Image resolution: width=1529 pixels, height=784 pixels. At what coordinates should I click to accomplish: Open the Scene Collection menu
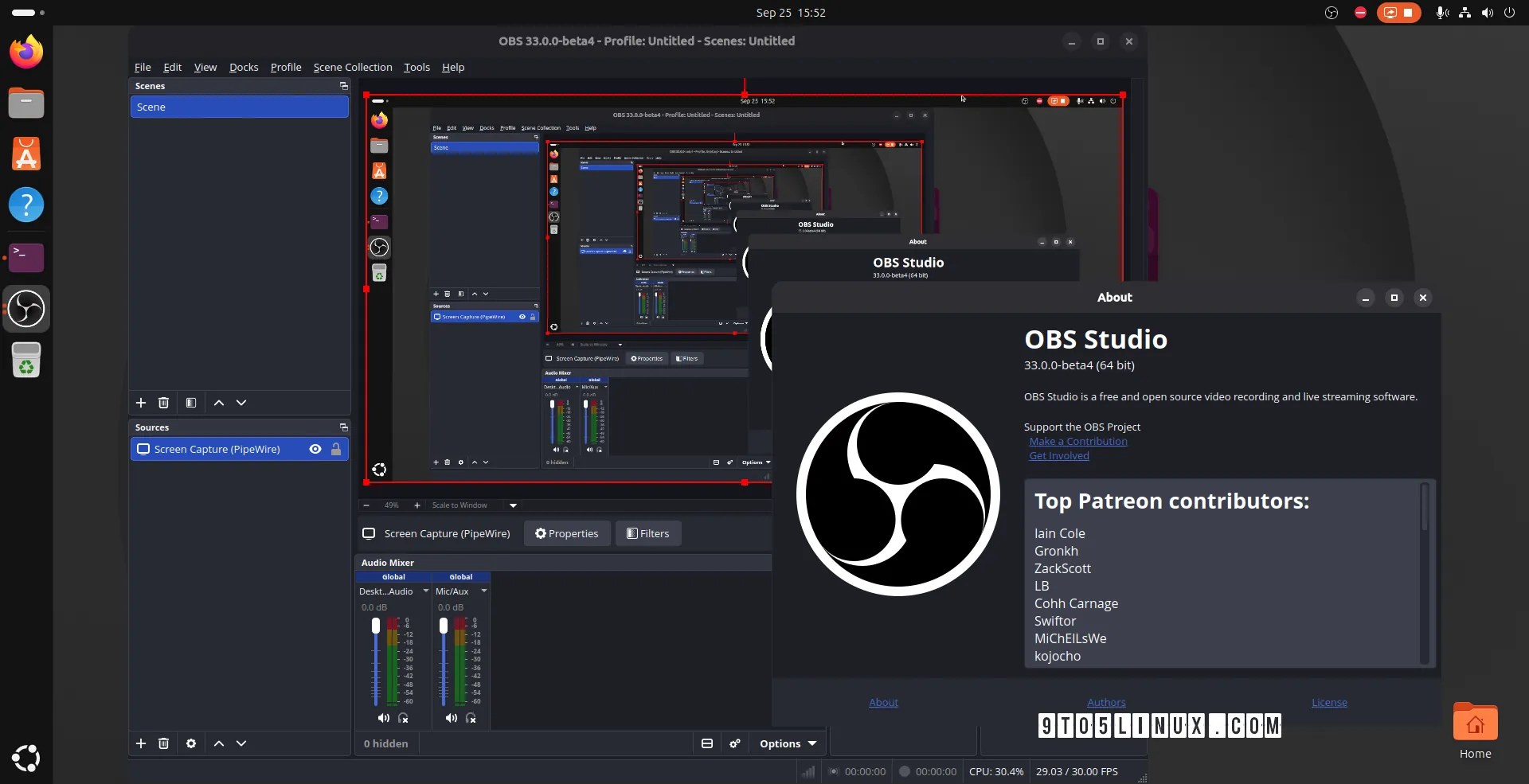(353, 67)
